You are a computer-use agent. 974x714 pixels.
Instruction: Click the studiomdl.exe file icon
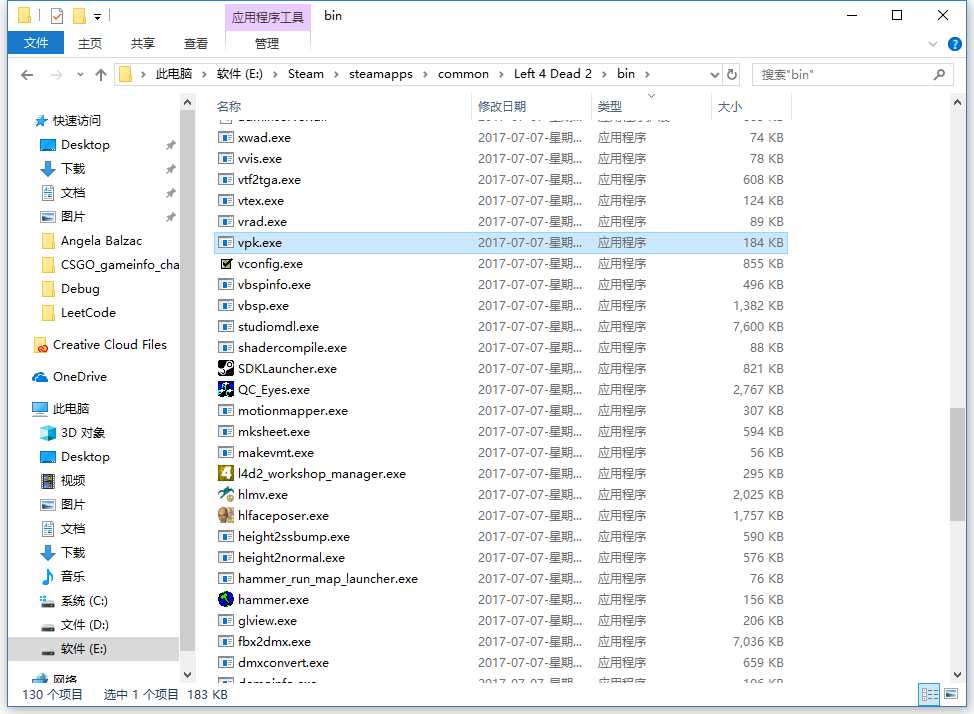[225, 327]
